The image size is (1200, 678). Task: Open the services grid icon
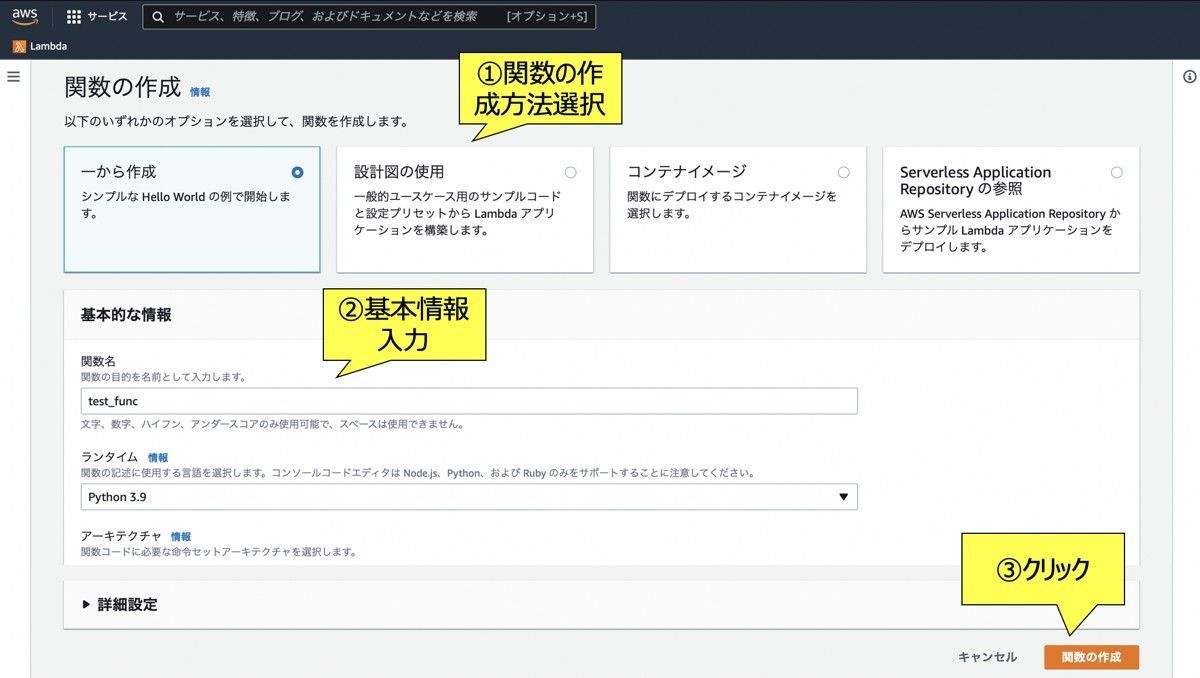pyautogui.click(x=72, y=16)
